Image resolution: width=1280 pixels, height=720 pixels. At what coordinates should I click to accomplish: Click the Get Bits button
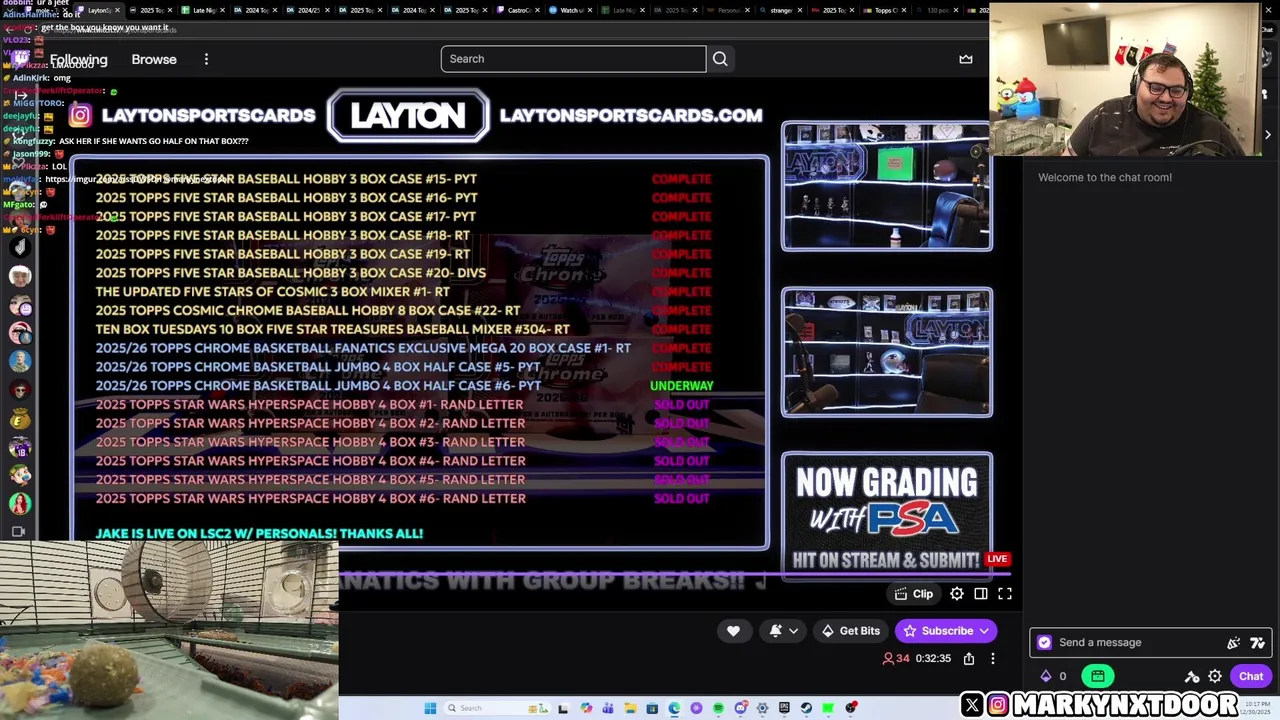pos(850,631)
